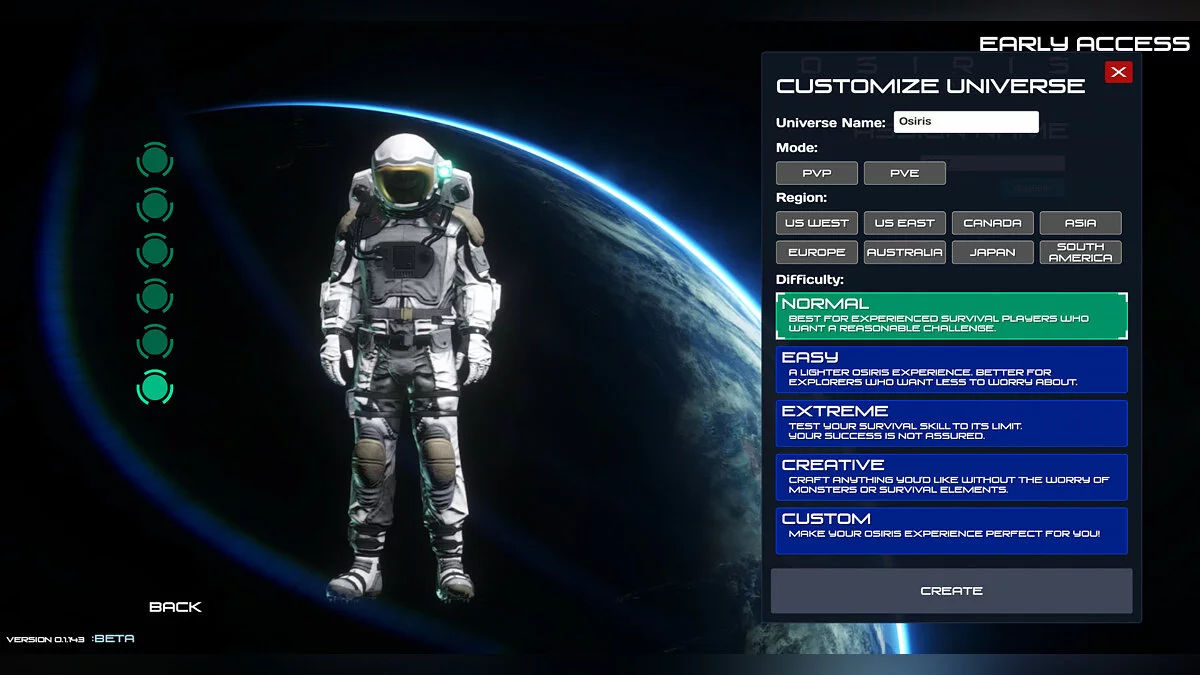Image resolution: width=1200 pixels, height=675 pixels.
Task: Choose US East region
Action: [x=905, y=223]
